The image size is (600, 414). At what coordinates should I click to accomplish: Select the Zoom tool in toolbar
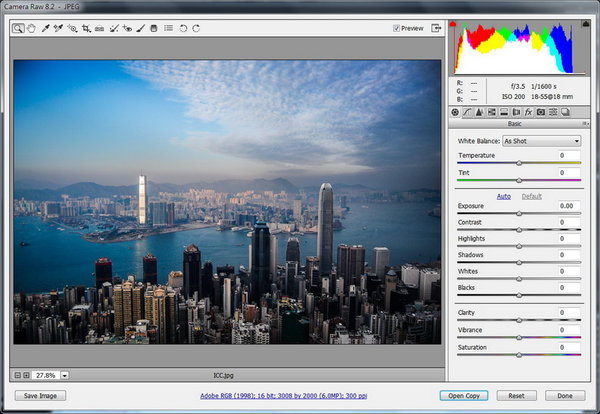pos(19,28)
